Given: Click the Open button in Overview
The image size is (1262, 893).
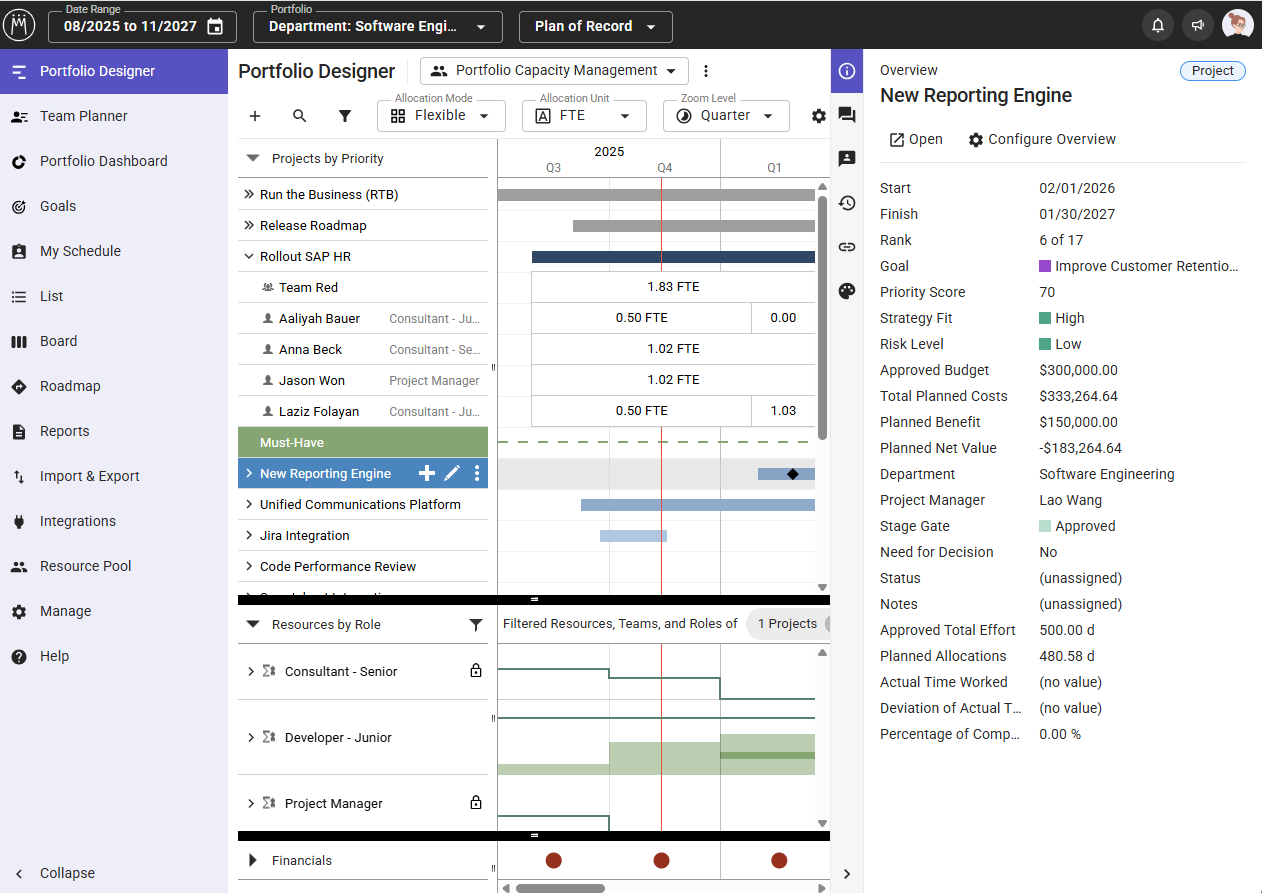Looking at the screenshot, I should 915,140.
